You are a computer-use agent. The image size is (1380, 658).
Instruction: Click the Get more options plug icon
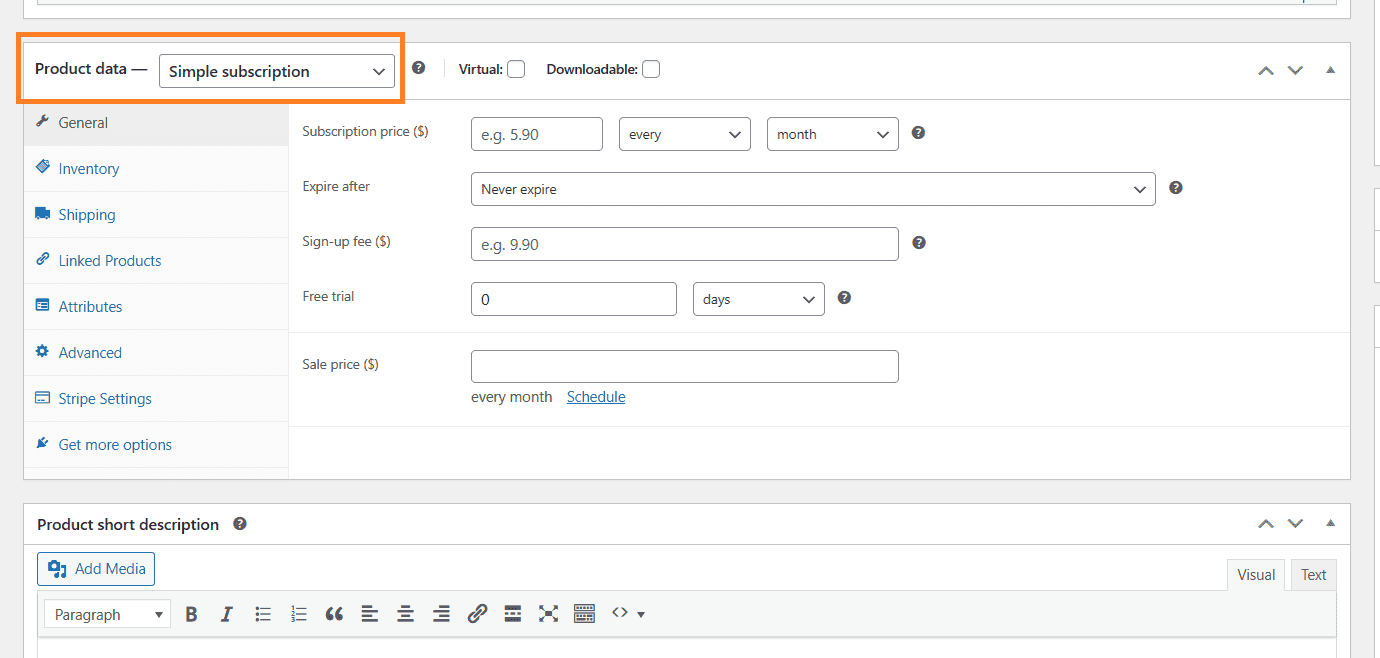42,443
